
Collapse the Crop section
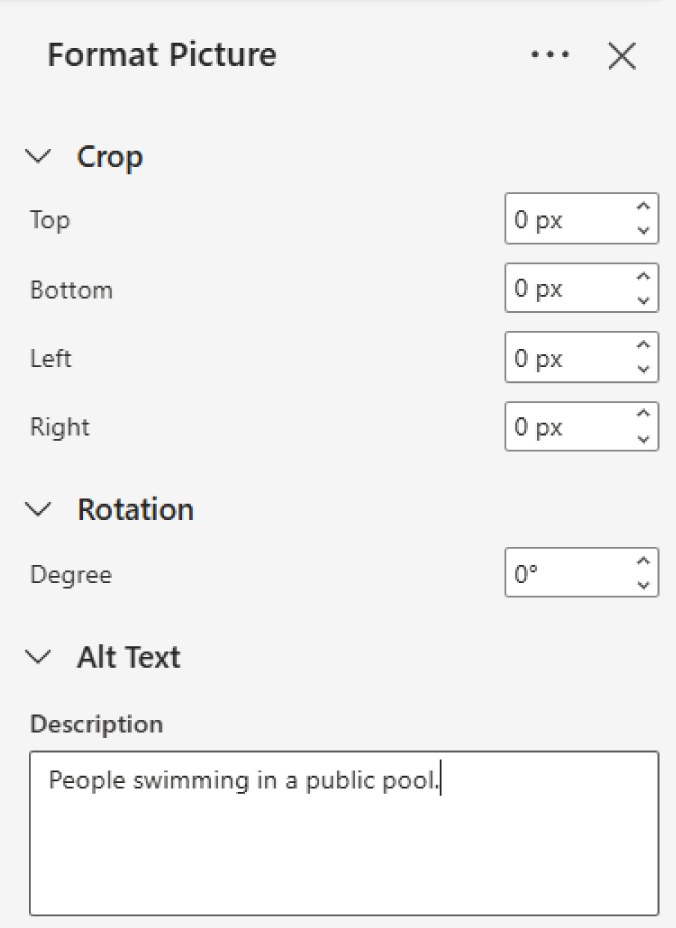point(38,156)
